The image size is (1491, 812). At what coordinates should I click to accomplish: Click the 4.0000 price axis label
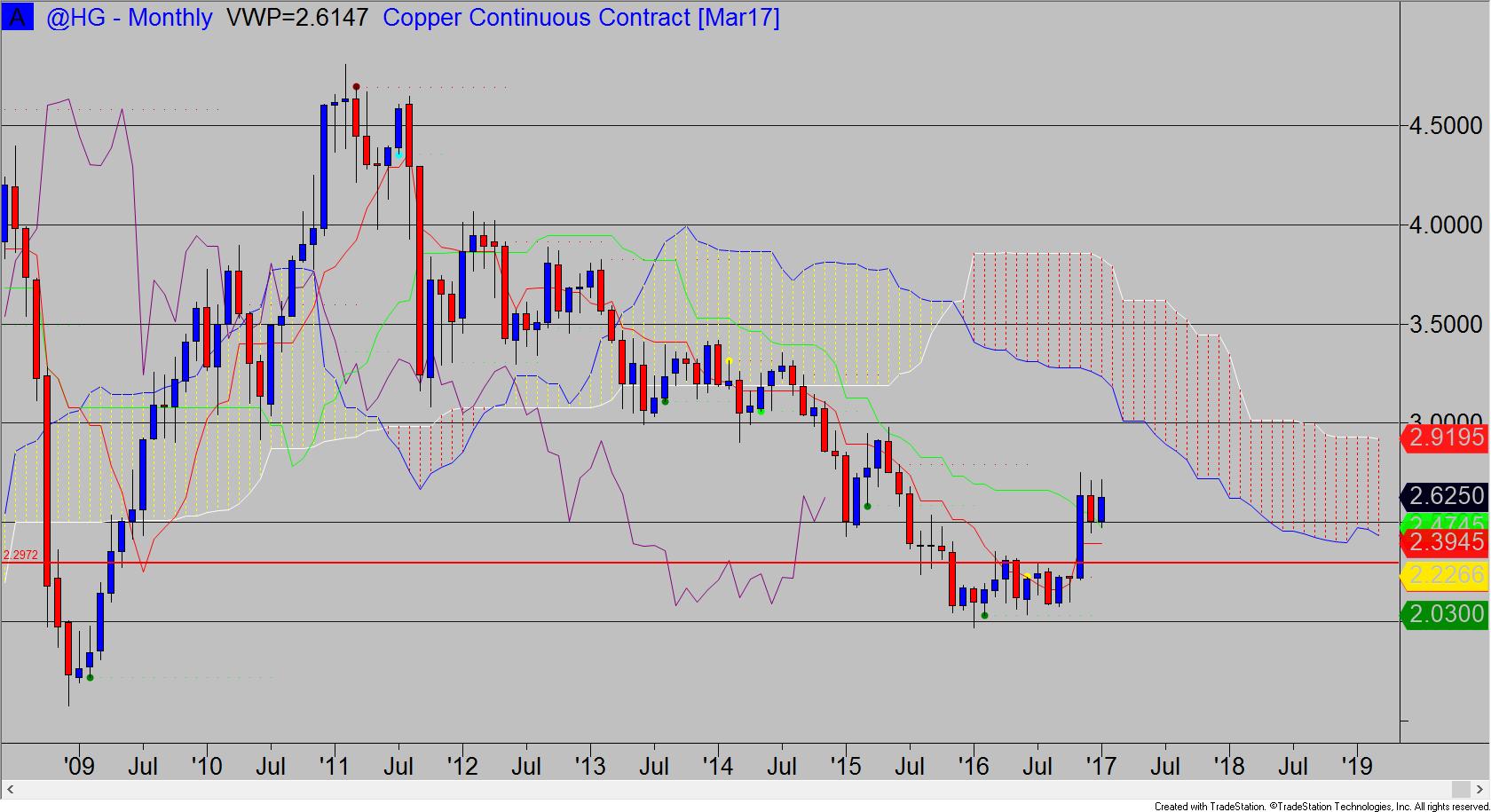coord(1446,225)
